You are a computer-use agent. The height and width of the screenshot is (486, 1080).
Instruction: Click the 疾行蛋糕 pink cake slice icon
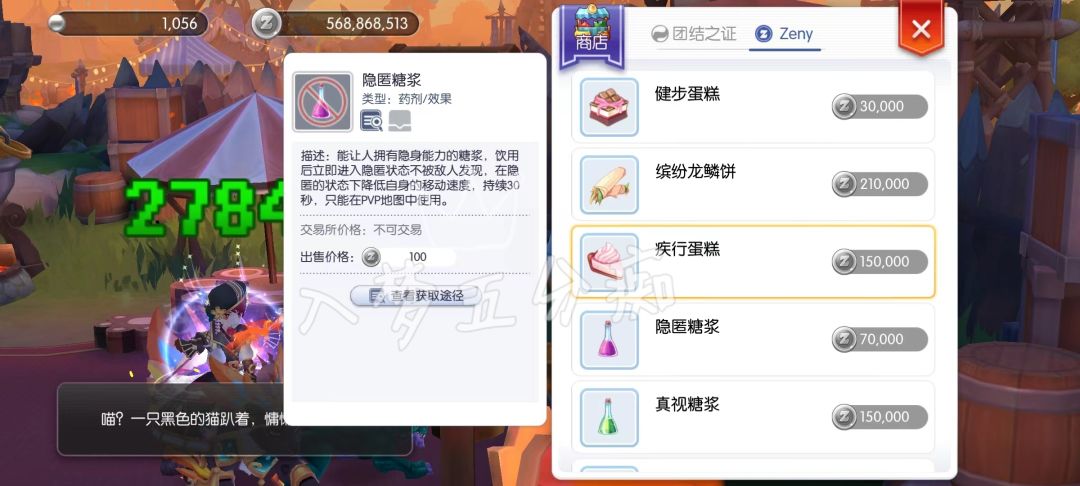pos(609,262)
